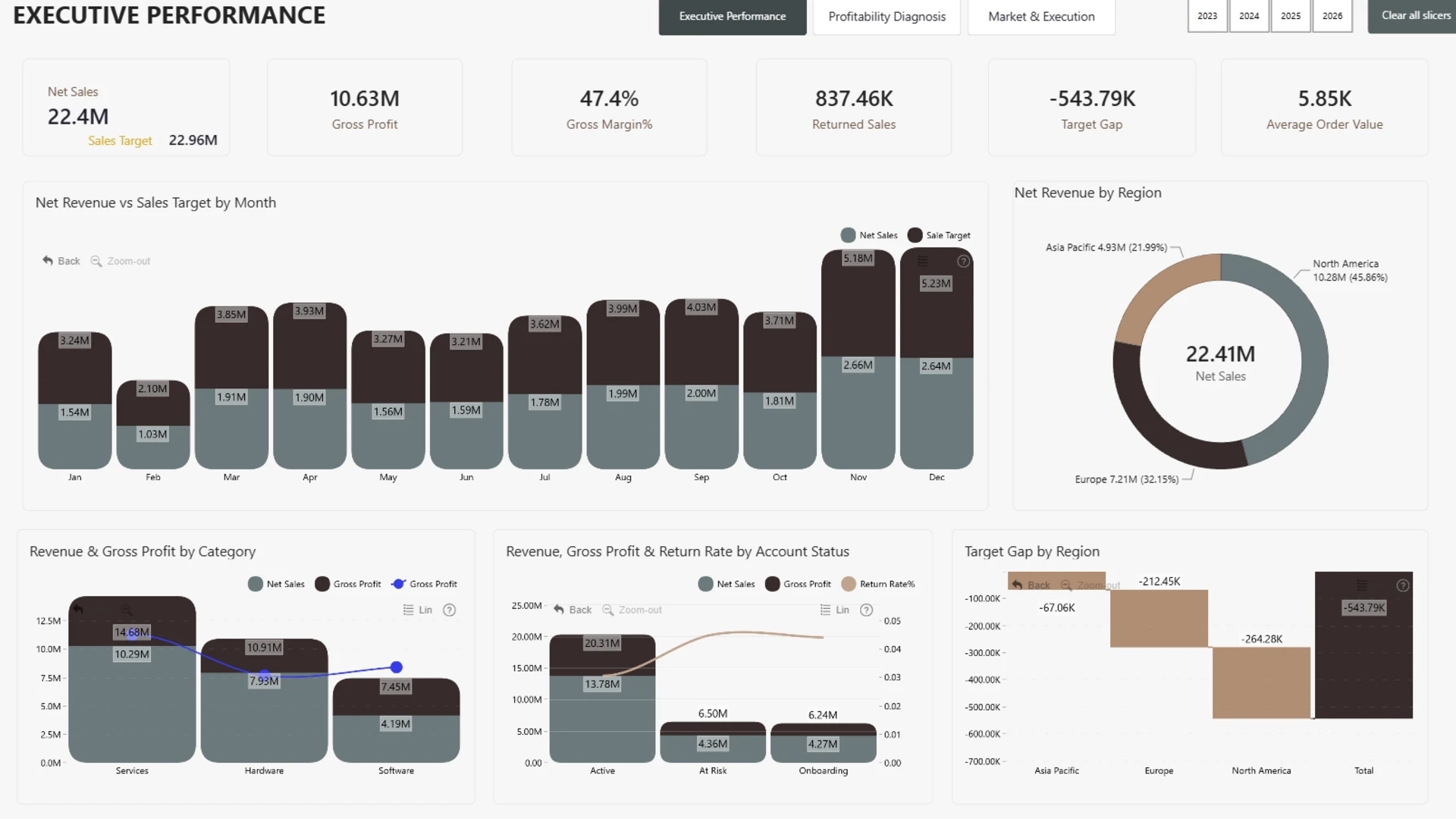The width and height of the screenshot is (1456, 819).
Task: Click Back arrow in Account Status chart
Action: point(559,610)
